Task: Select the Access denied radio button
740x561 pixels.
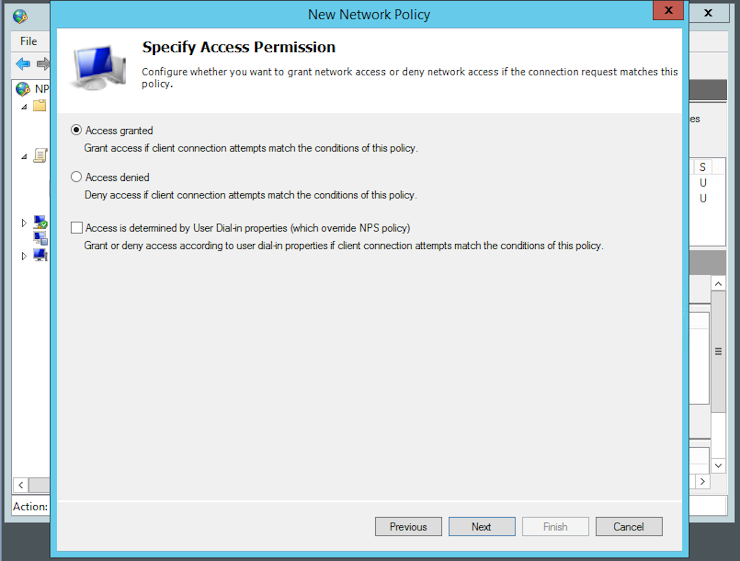Action: coord(76,177)
